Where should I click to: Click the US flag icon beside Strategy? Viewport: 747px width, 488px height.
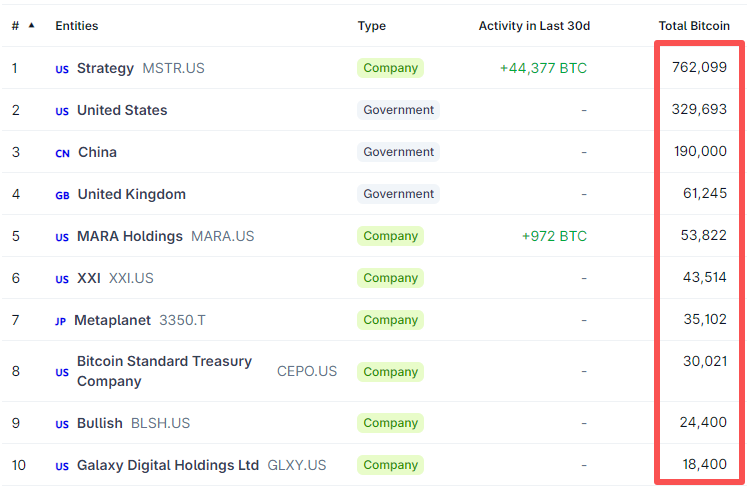click(x=62, y=69)
